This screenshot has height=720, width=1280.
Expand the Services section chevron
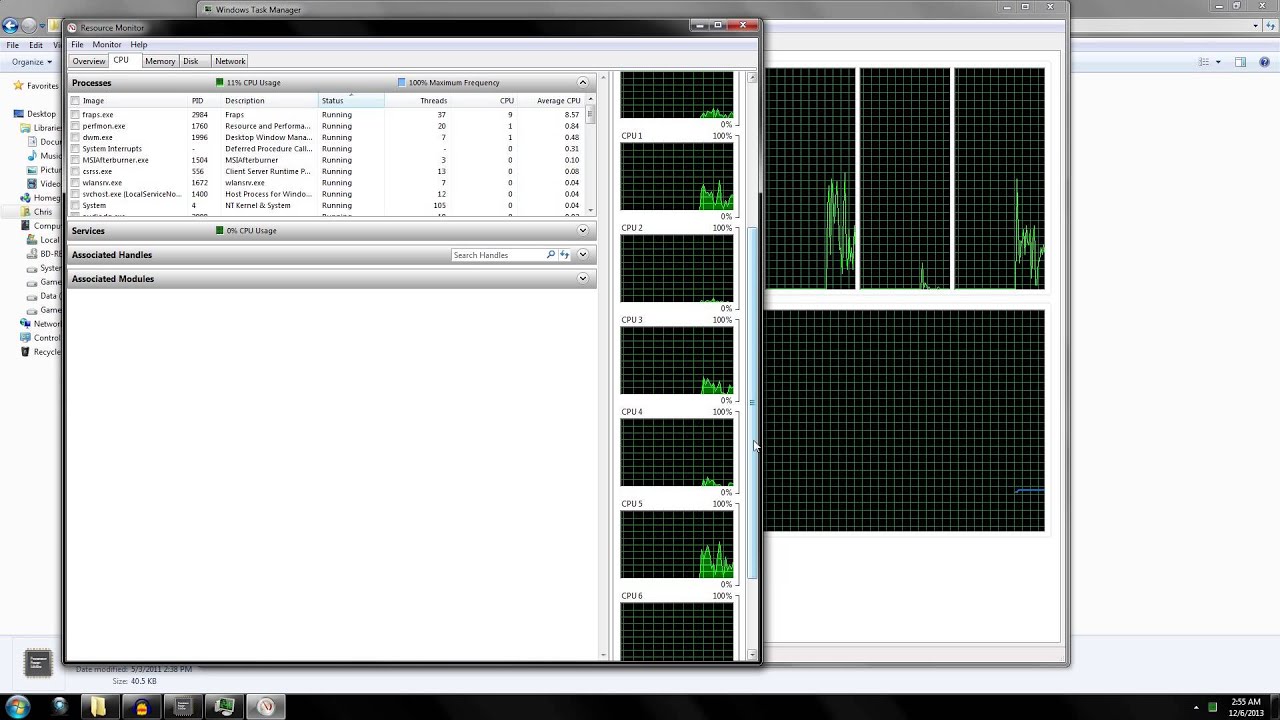pos(583,231)
